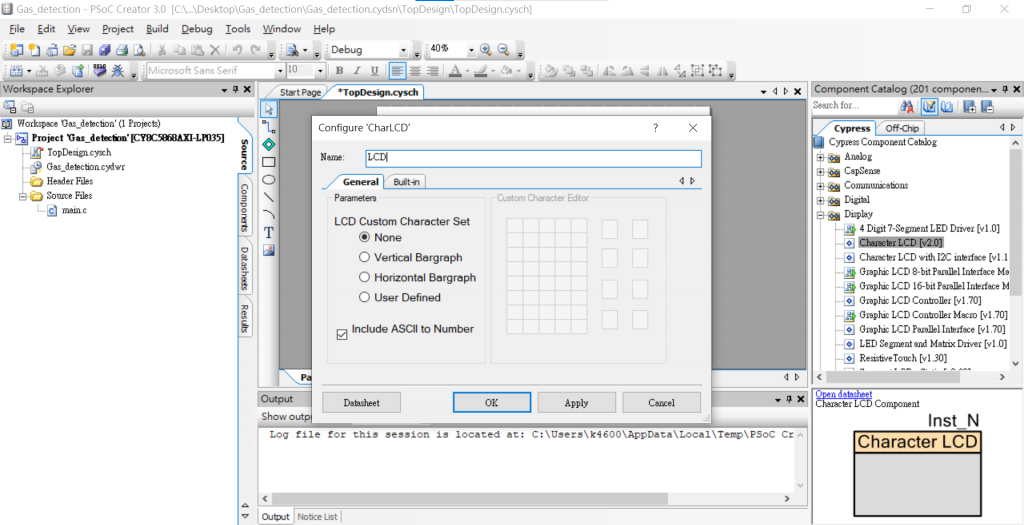Click the OK button in Configure dialog
The width and height of the screenshot is (1024, 525).
(x=492, y=403)
